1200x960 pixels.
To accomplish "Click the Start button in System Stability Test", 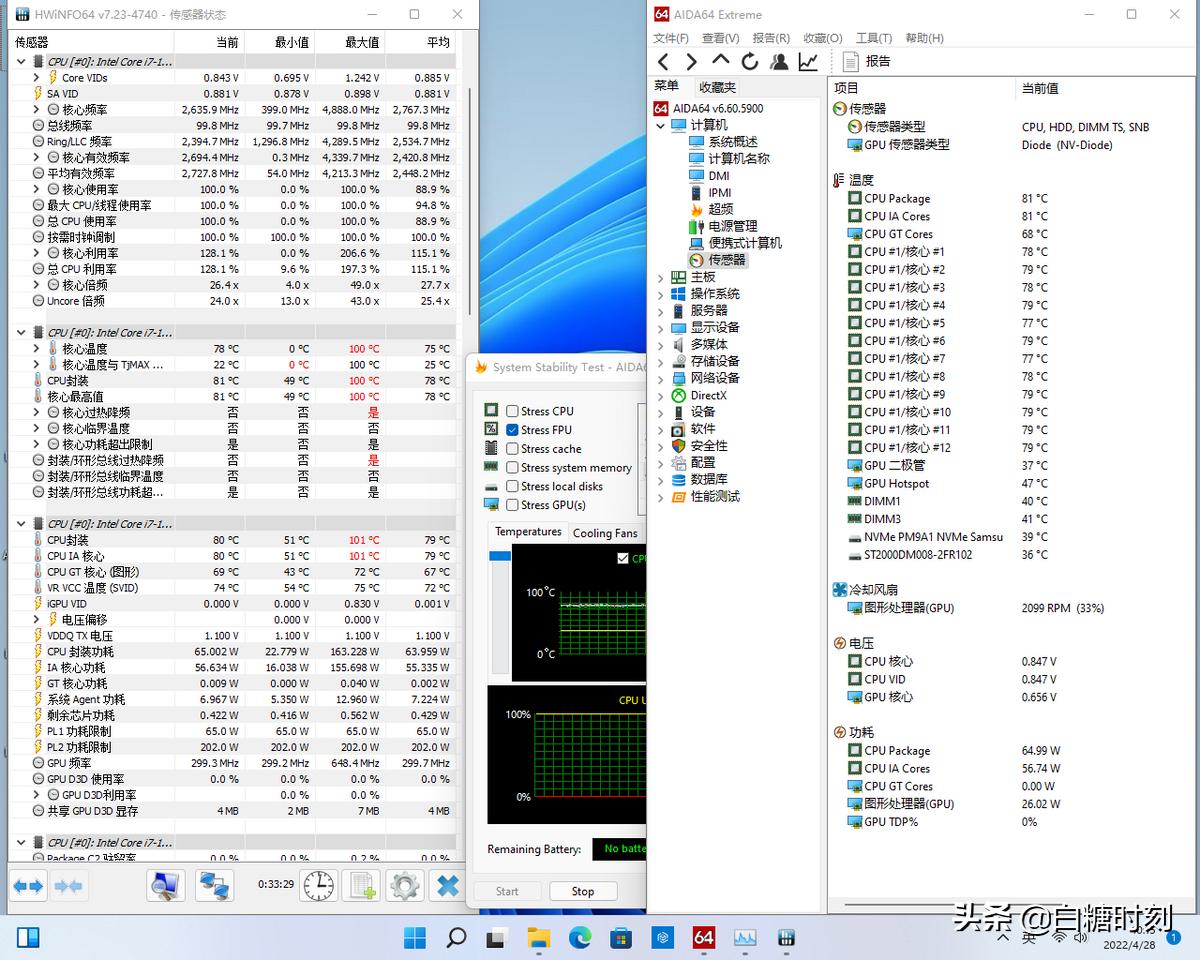I will [x=507, y=891].
